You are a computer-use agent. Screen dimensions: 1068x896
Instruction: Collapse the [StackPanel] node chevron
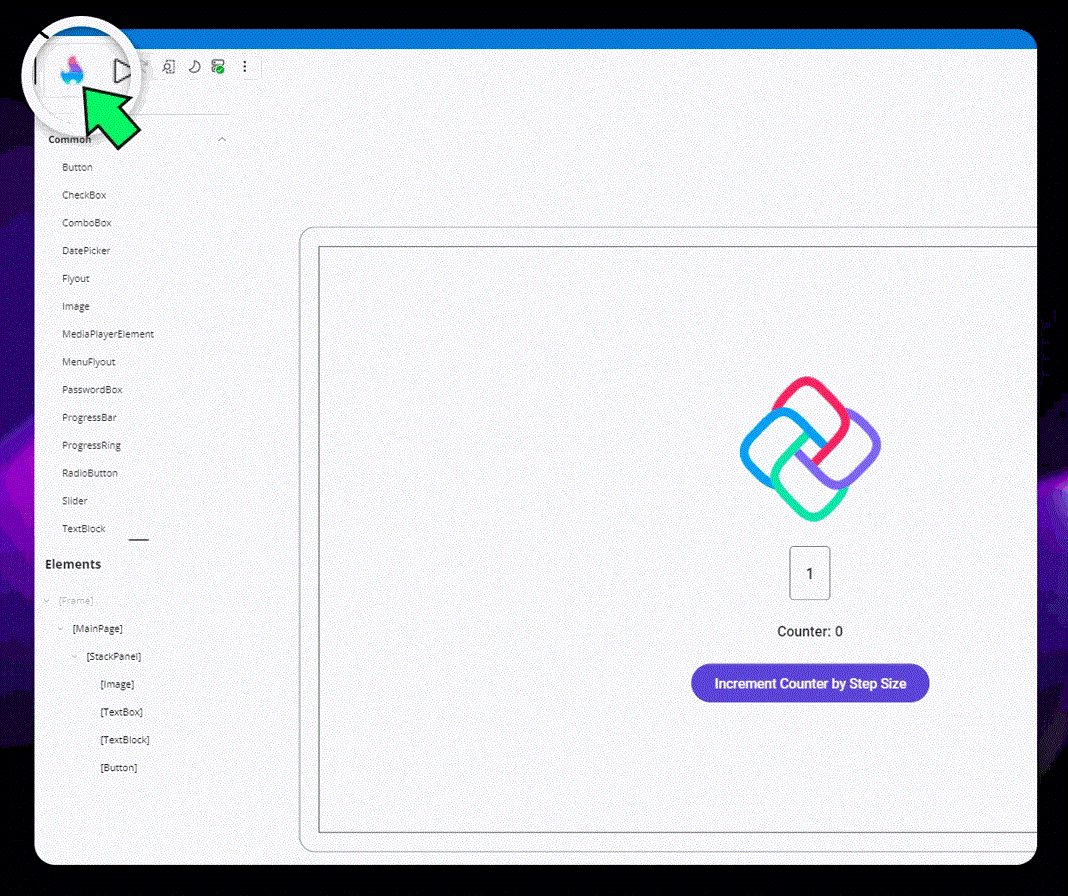75,657
